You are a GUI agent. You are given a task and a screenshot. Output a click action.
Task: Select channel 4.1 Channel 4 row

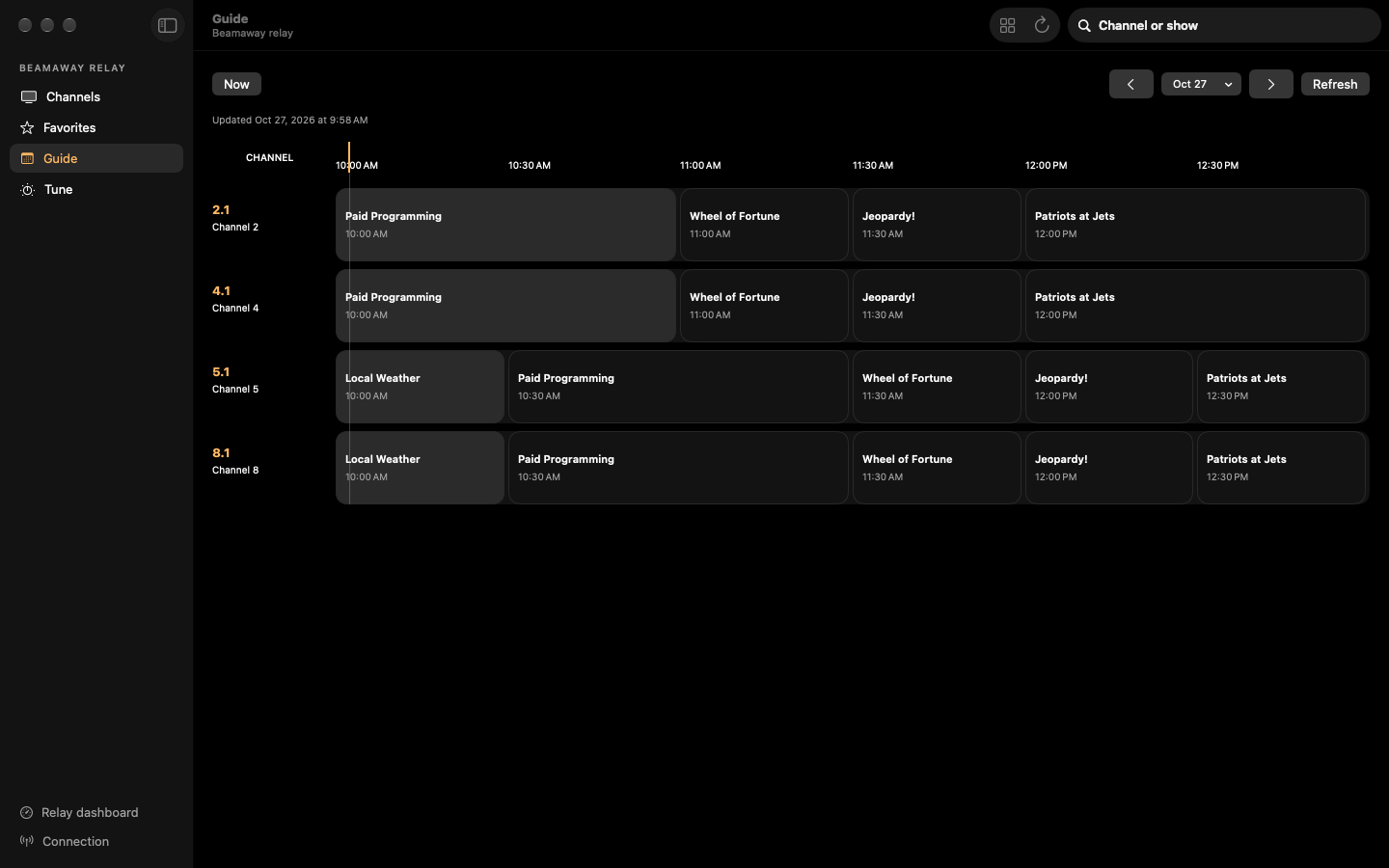pos(268,299)
